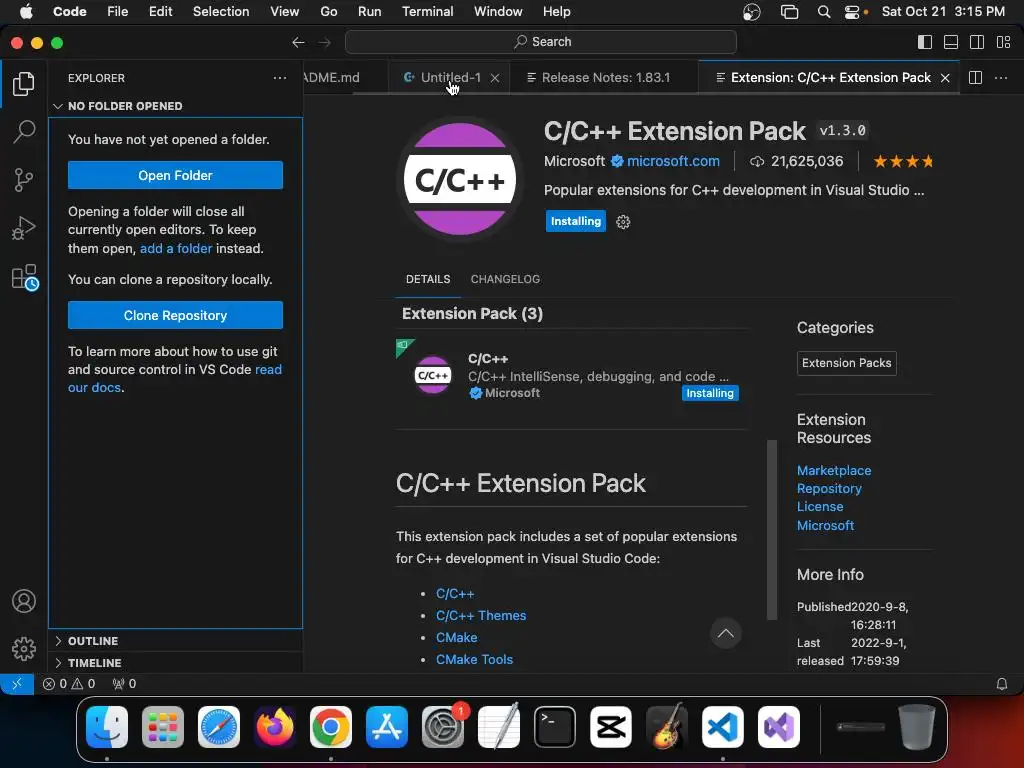Open the customize layout icon
This screenshot has width=1024, height=768.
coord(1003,42)
